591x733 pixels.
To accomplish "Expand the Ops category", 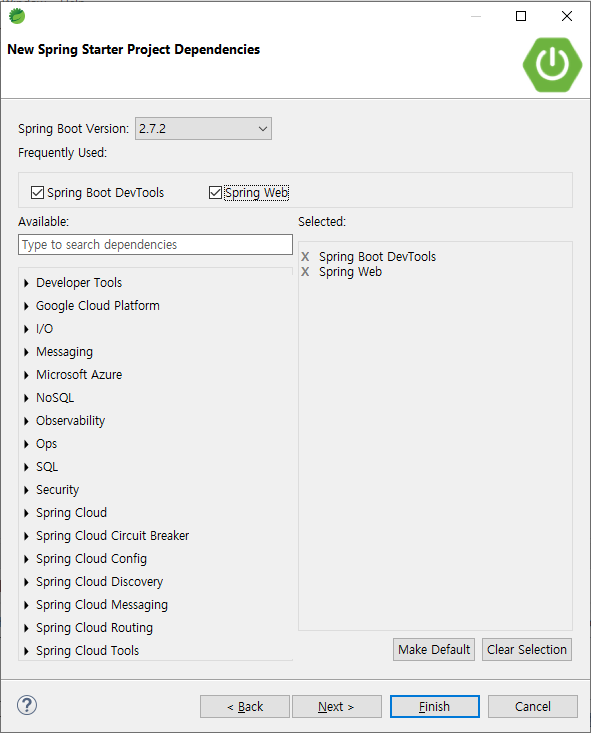I will pos(26,444).
